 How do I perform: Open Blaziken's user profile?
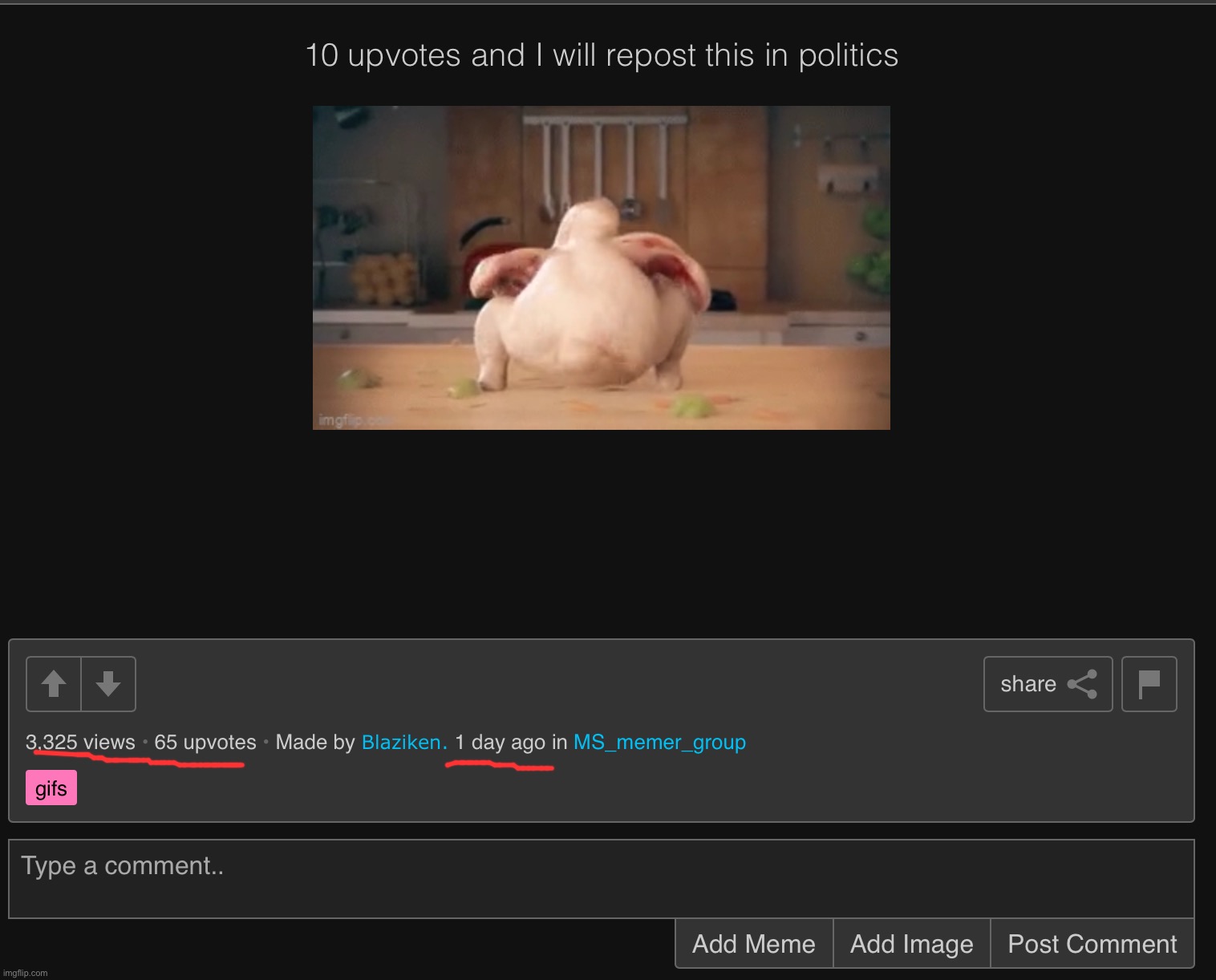click(403, 743)
